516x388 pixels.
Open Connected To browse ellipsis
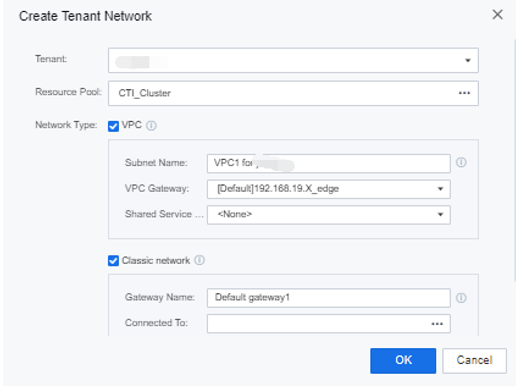pyautogui.click(x=437, y=324)
